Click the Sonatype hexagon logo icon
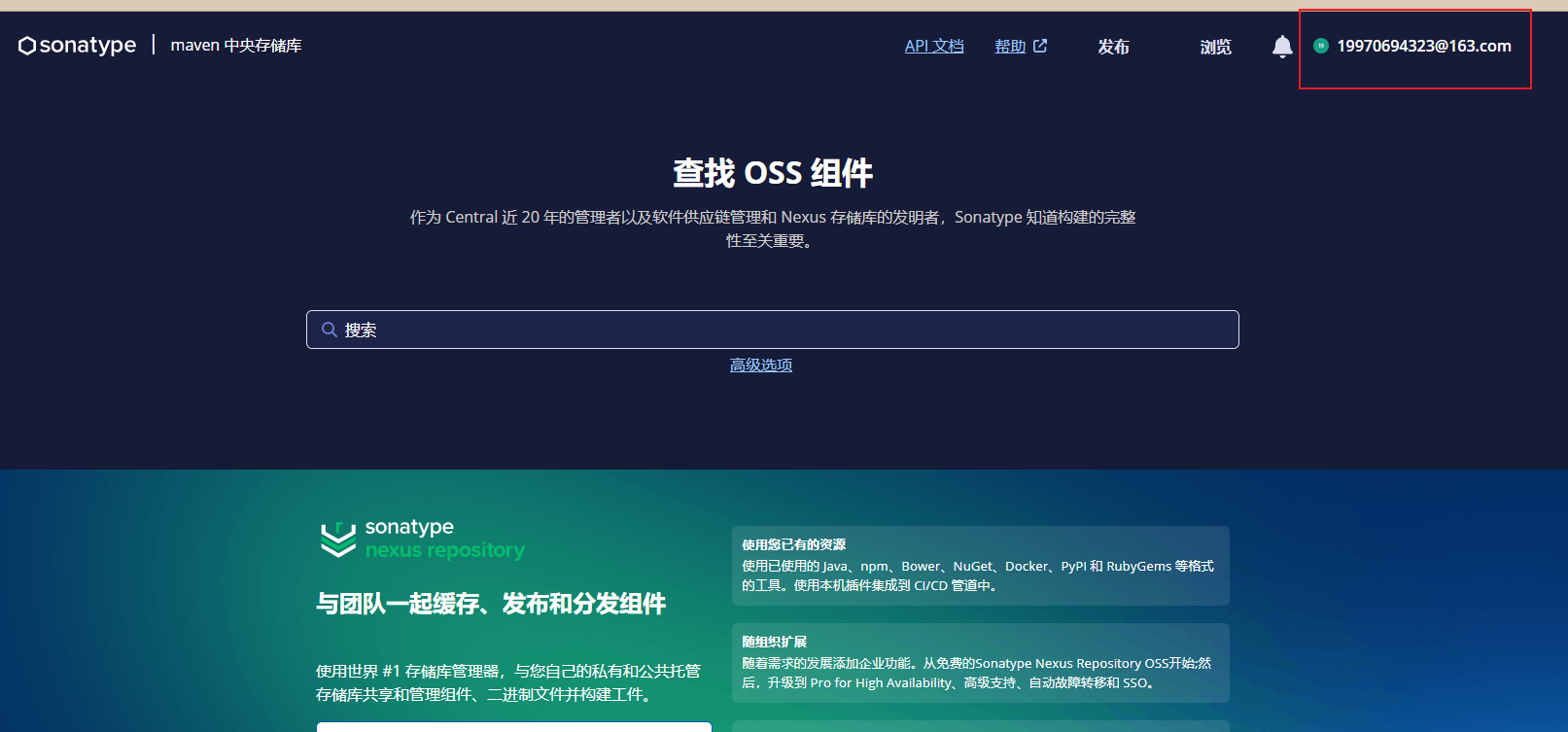Screen dimensions: 1568x732 [x=27, y=46]
